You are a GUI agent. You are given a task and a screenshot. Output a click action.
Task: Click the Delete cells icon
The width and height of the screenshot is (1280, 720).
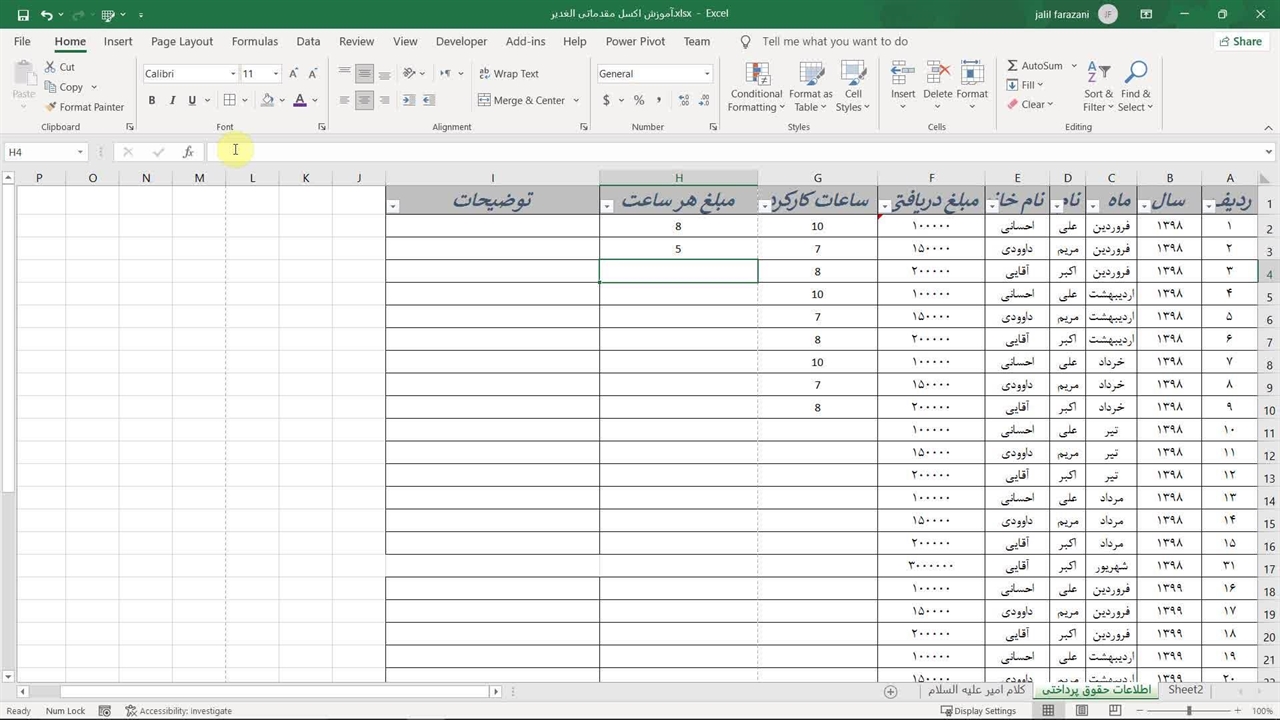coord(938,76)
